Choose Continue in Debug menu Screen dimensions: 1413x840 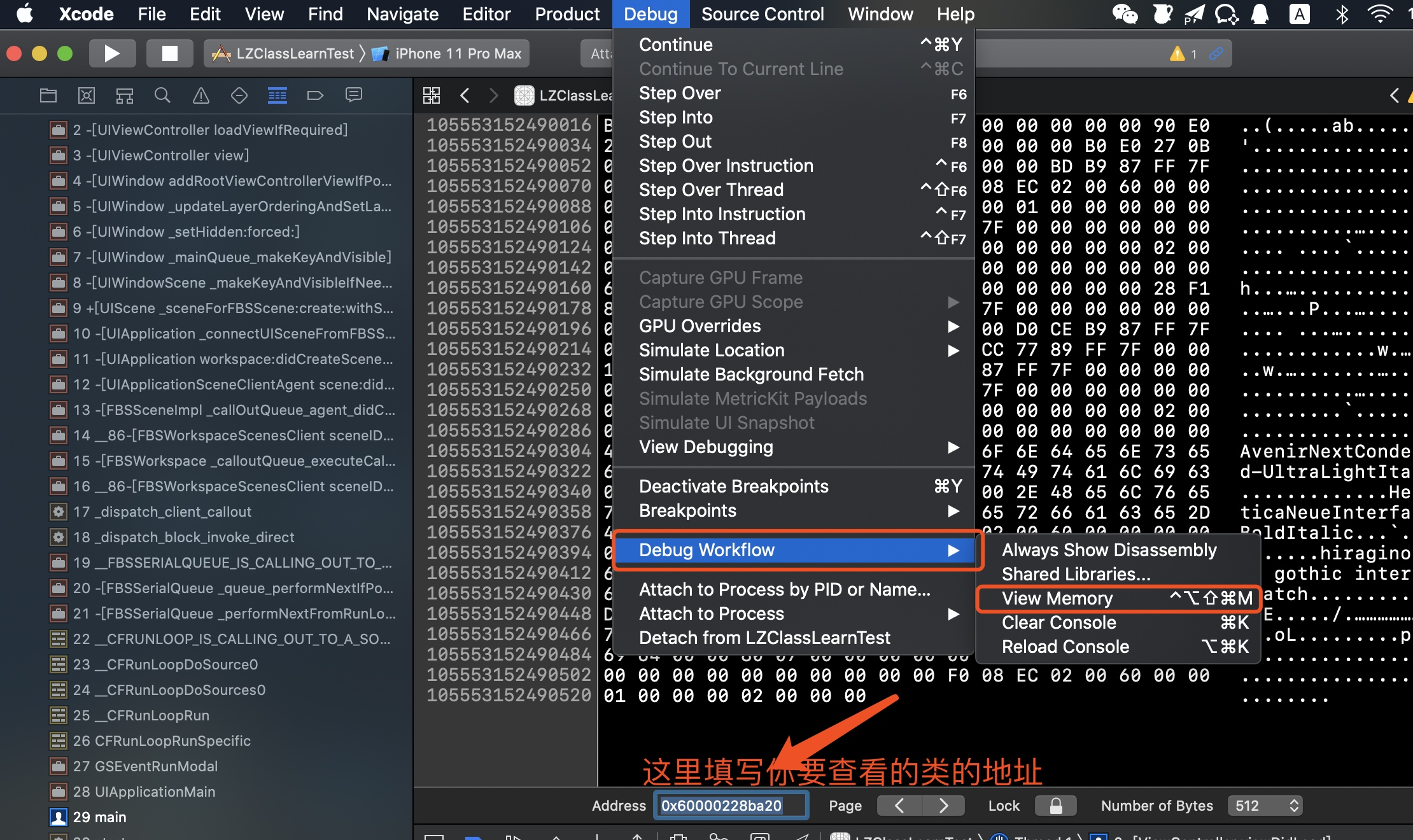794,45
